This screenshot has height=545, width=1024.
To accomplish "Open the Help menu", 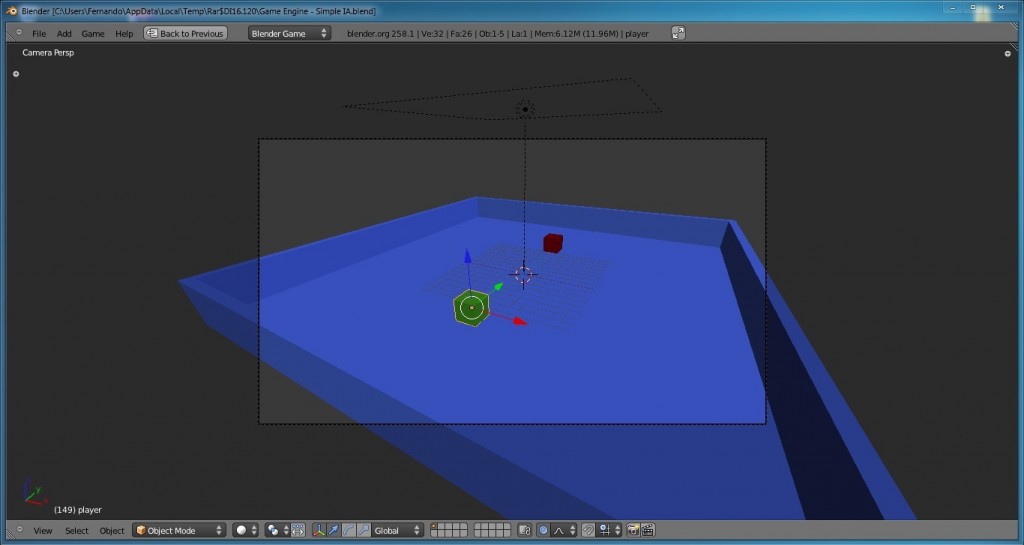I will pyautogui.click(x=124, y=33).
